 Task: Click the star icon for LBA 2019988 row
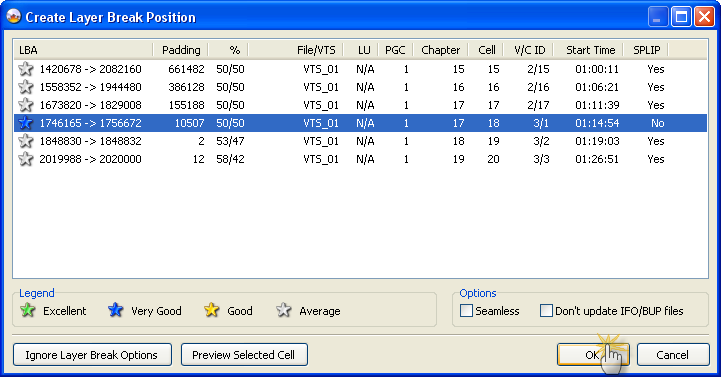click(26, 159)
